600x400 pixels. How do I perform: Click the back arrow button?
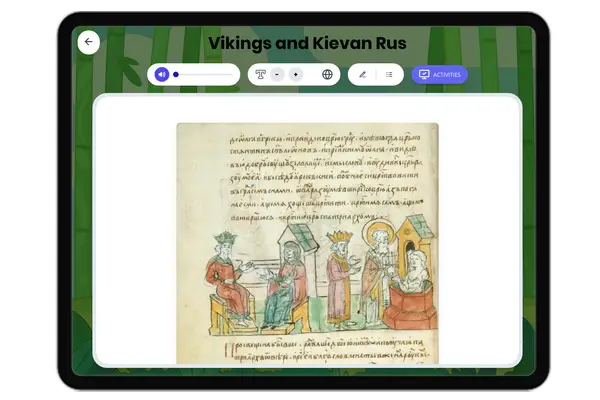(89, 42)
